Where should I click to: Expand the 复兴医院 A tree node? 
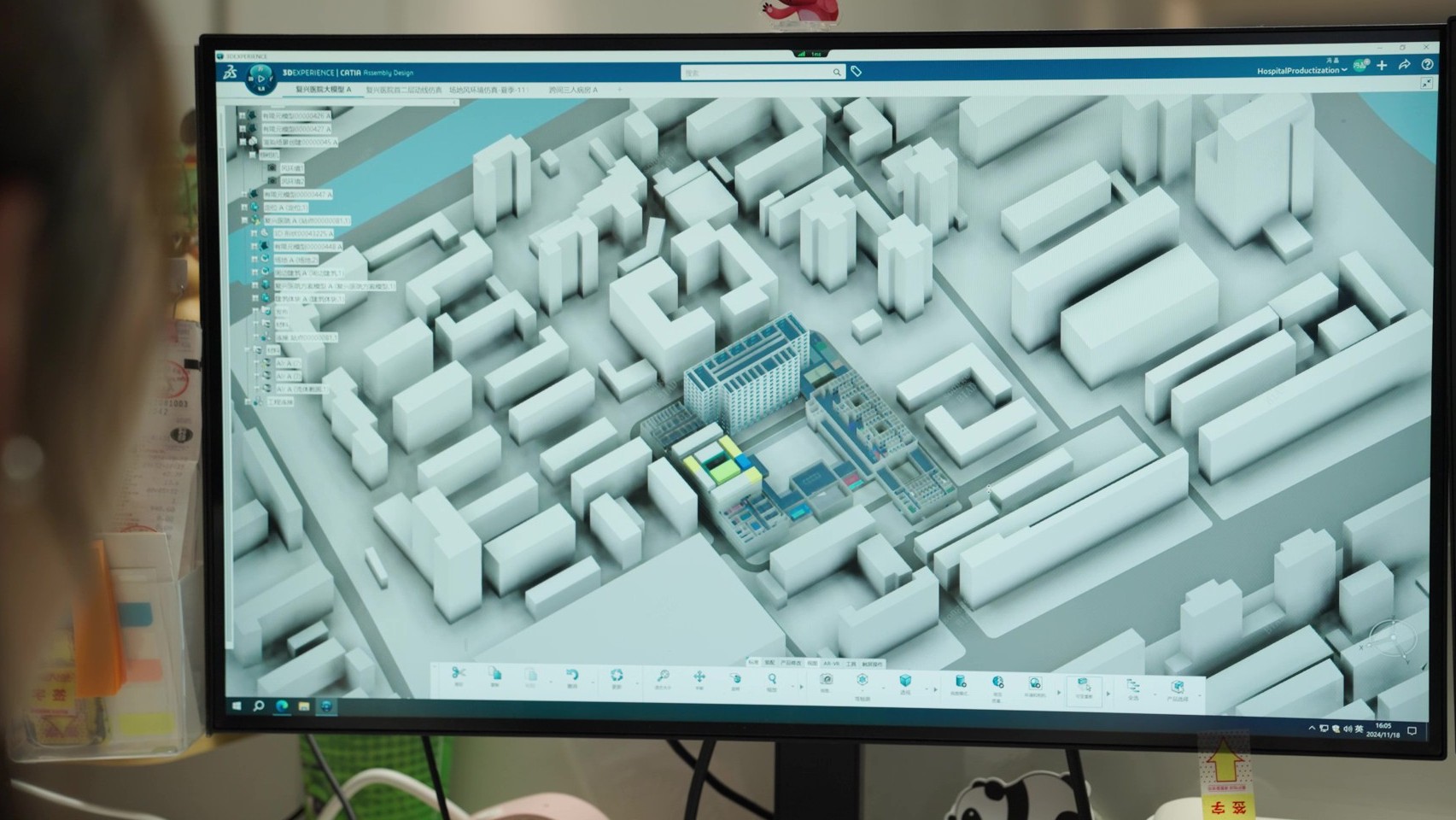click(245, 221)
